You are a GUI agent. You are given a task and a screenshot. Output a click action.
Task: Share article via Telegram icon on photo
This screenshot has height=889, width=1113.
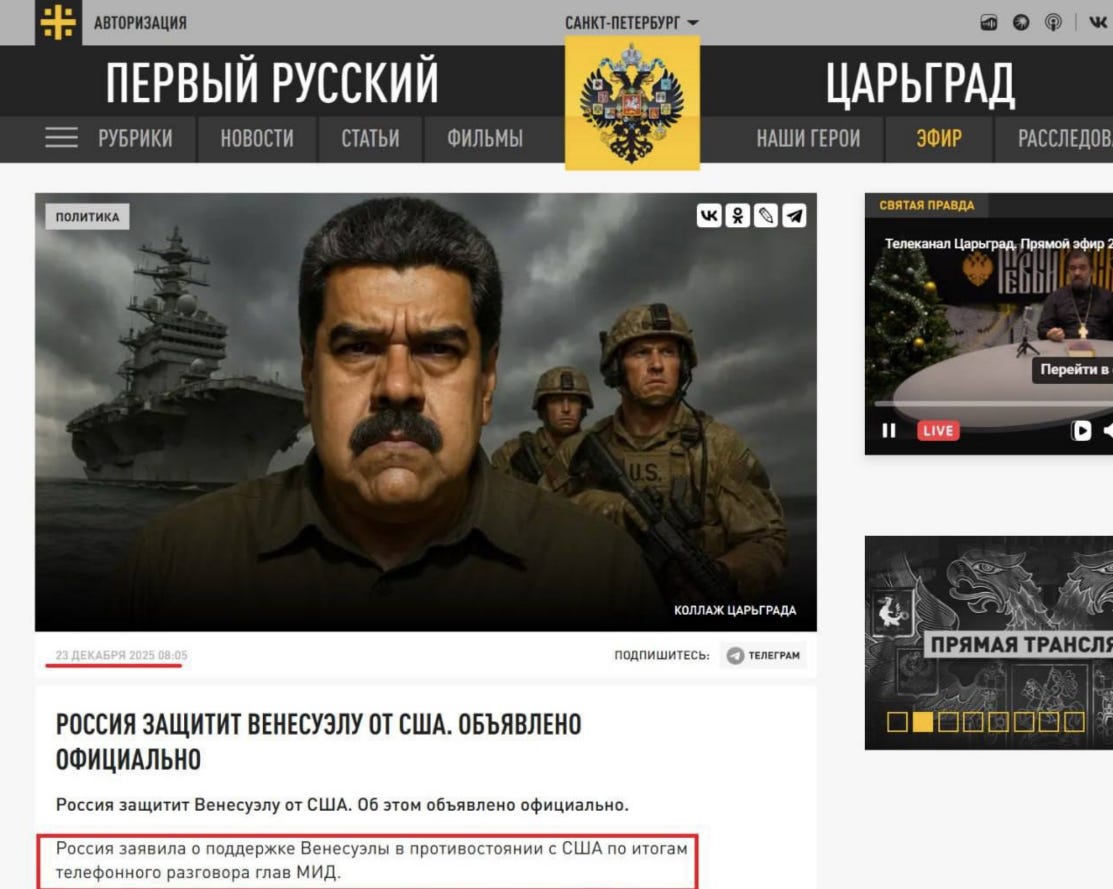point(794,215)
